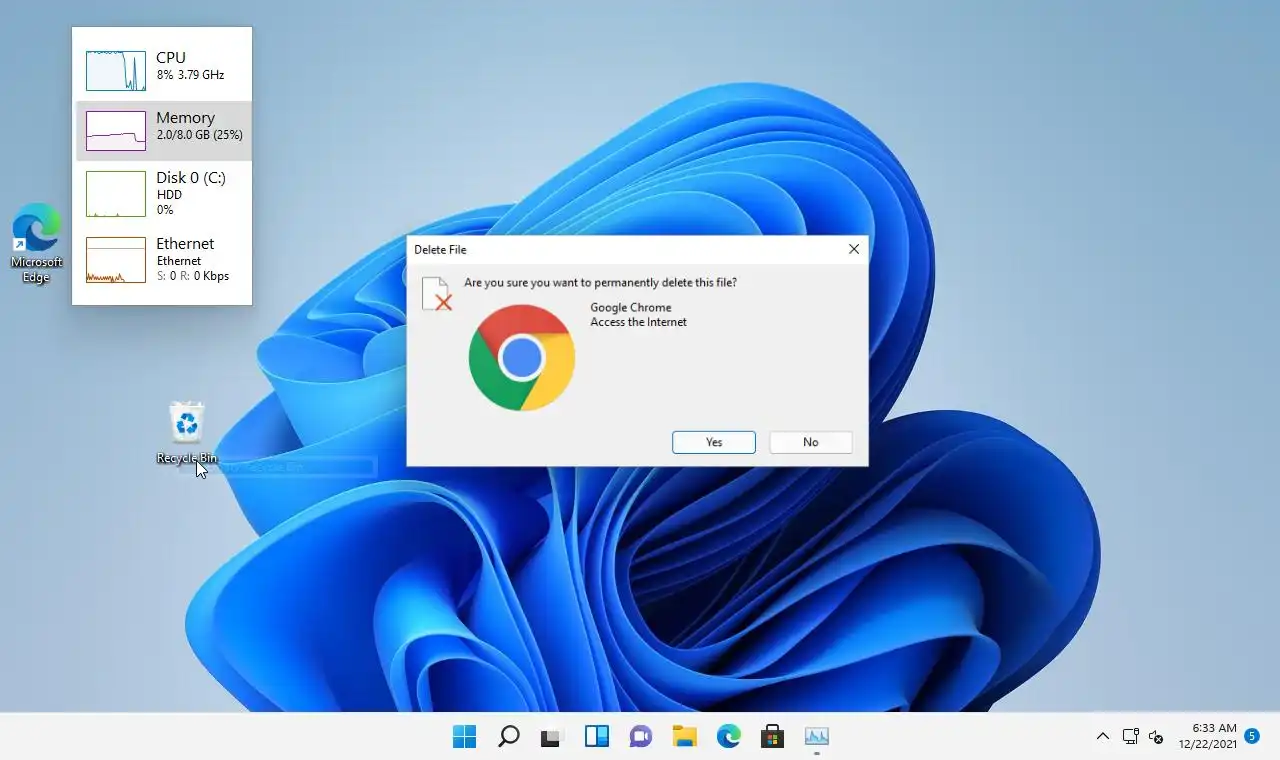1280x760 pixels.
Task: Click the Disk activity graph thumbnail
Action: [116, 194]
